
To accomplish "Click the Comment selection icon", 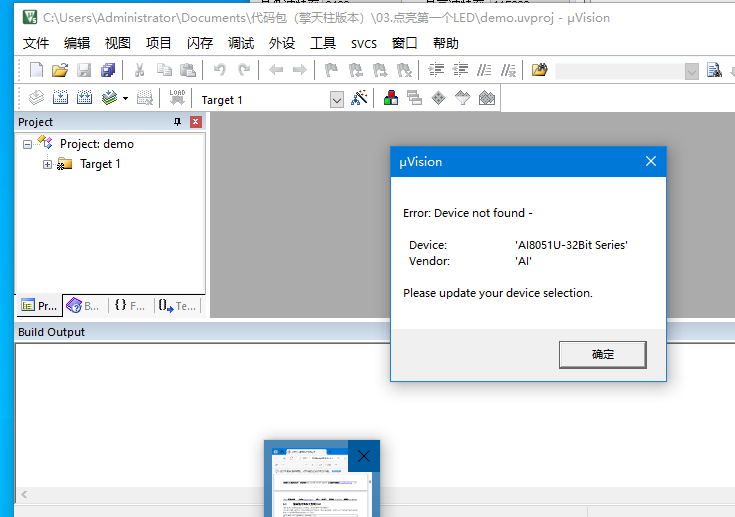I will tap(484, 70).
